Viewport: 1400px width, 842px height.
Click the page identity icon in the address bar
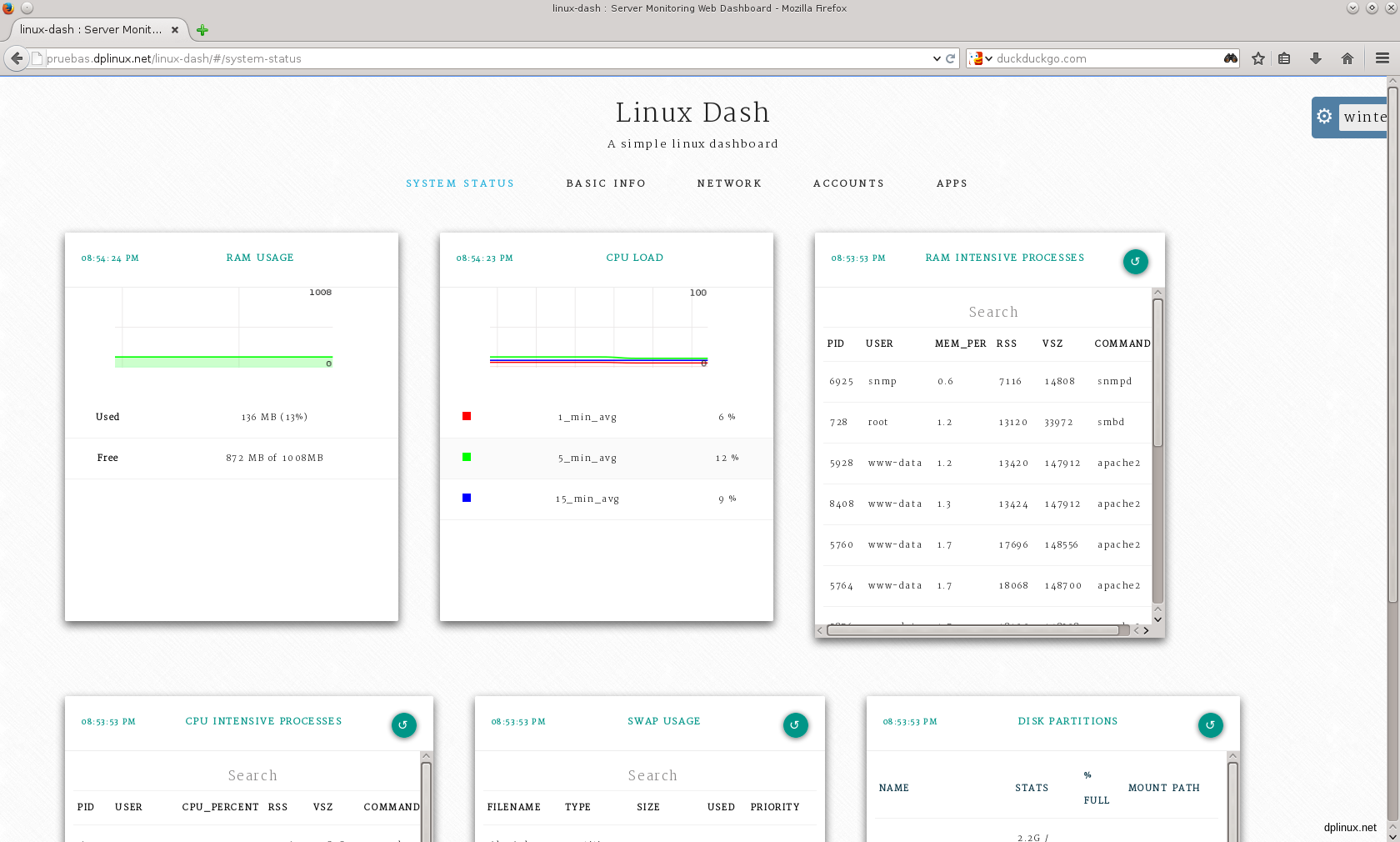point(37,58)
